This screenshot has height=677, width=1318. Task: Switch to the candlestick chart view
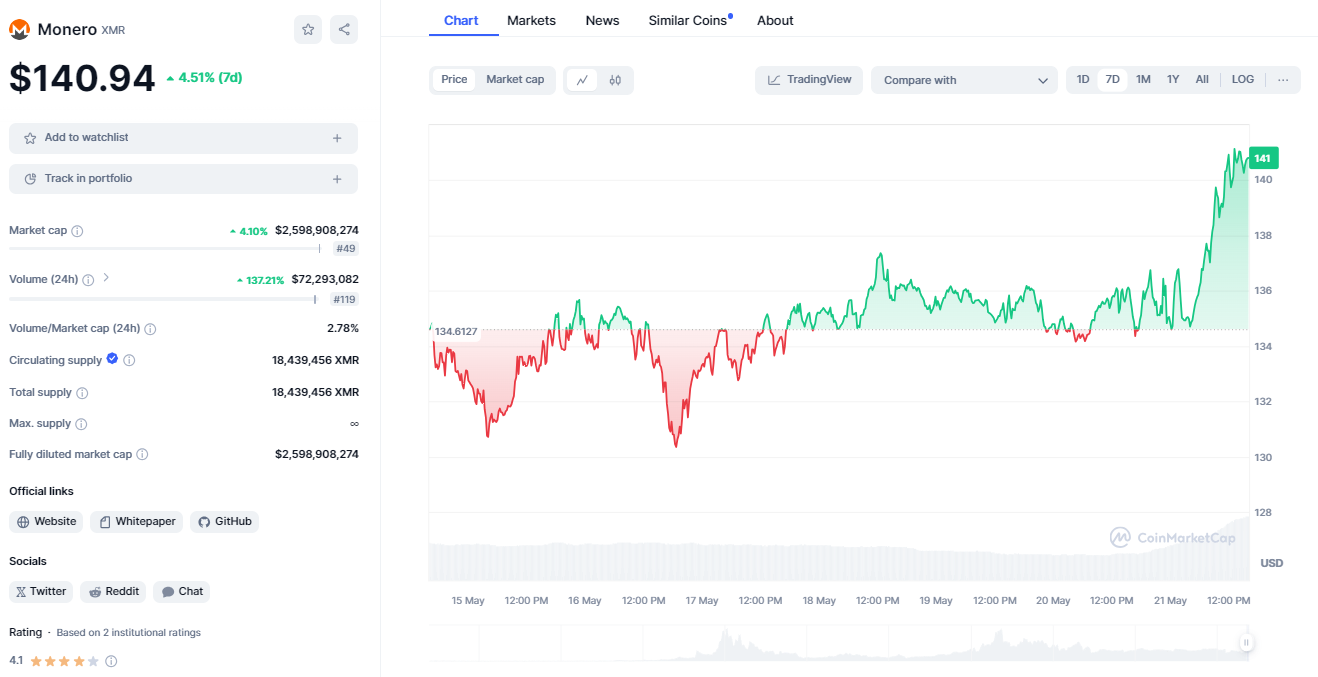[x=615, y=80]
